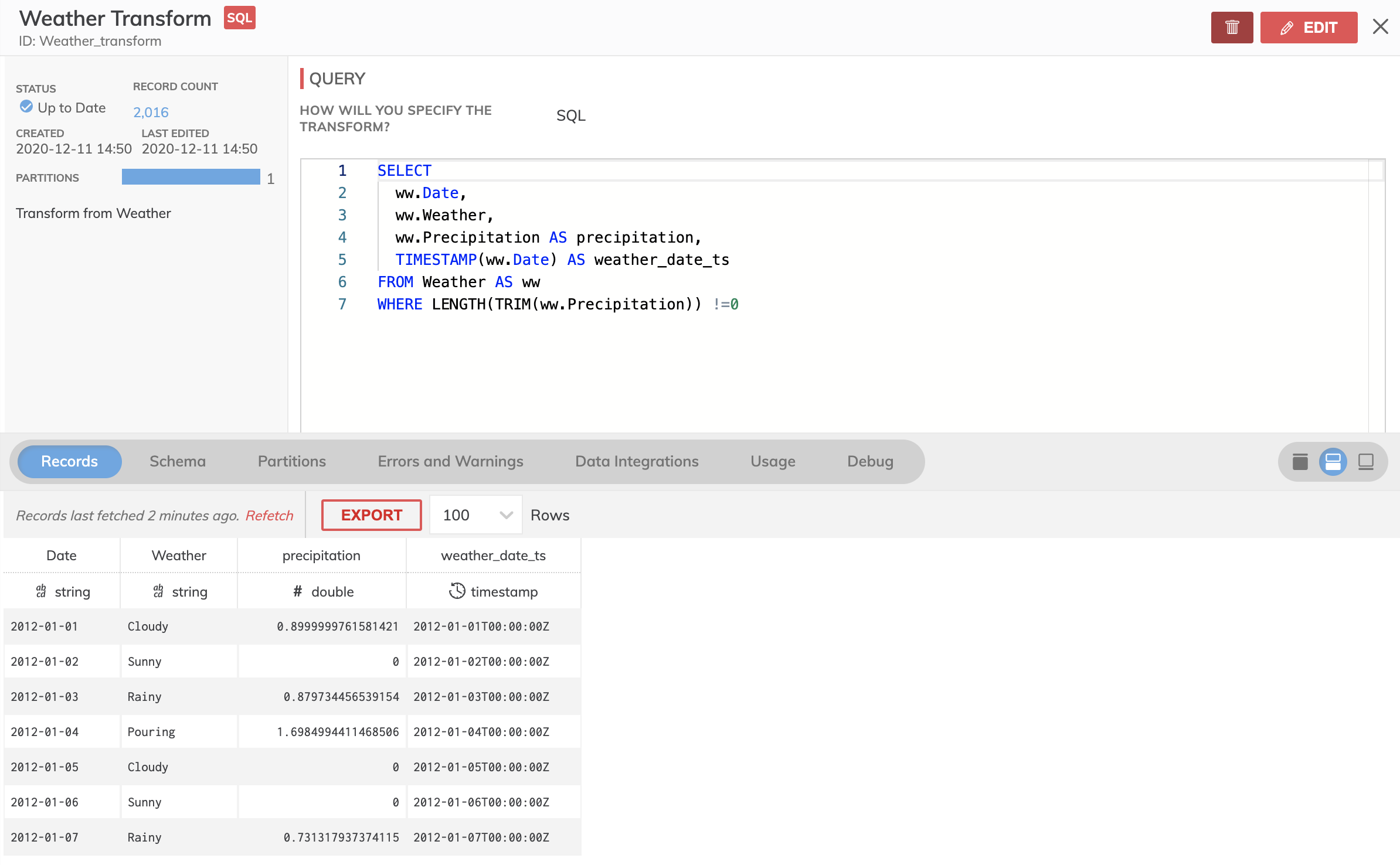Click the EXPORT button
Image resolution: width=1400 pixels, height=865 pixels.
point(371,515)
